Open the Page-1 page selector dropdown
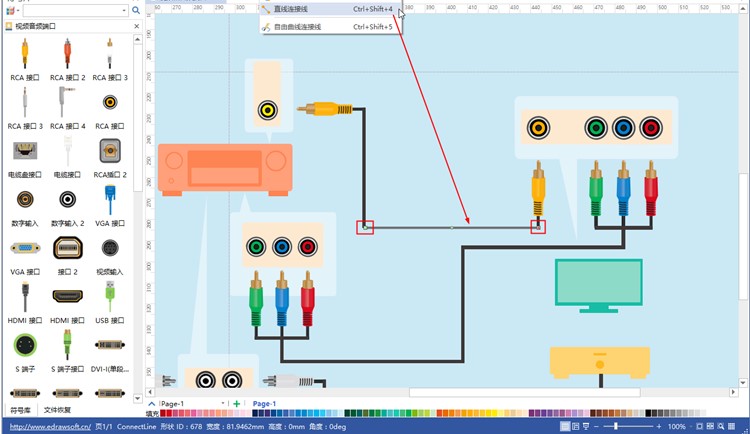The width and height of the screenshot is (750, 434). click(223, 403)
